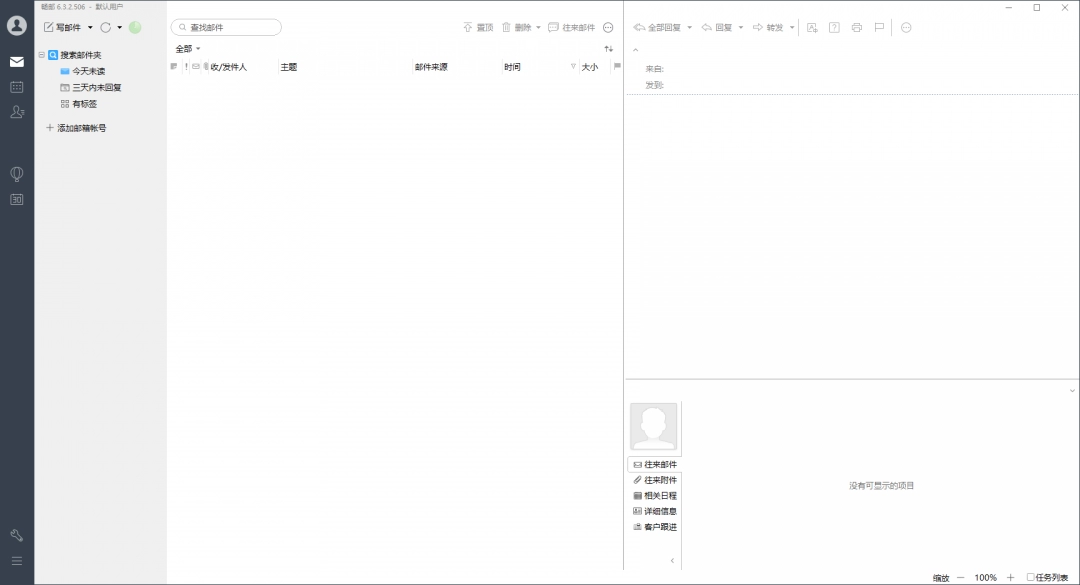The width and height of the screenshot is (1080, 585).
Task: Click in the 查找邮件 search field
Action: (226, 28)
